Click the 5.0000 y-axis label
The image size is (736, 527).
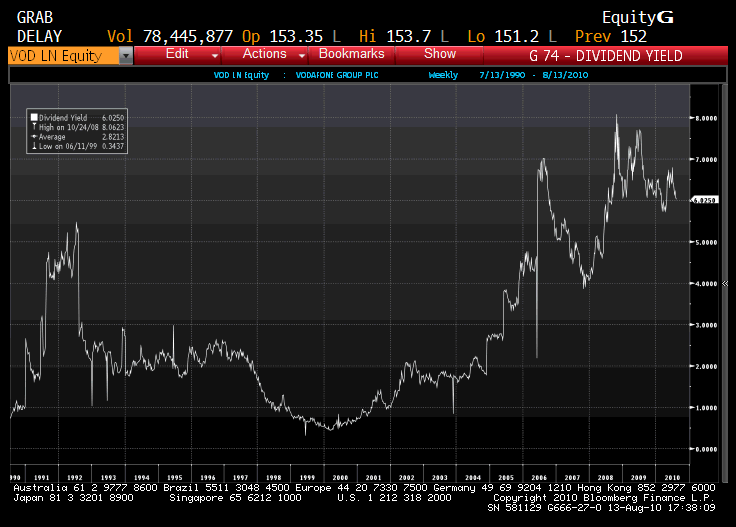point(706,242)
